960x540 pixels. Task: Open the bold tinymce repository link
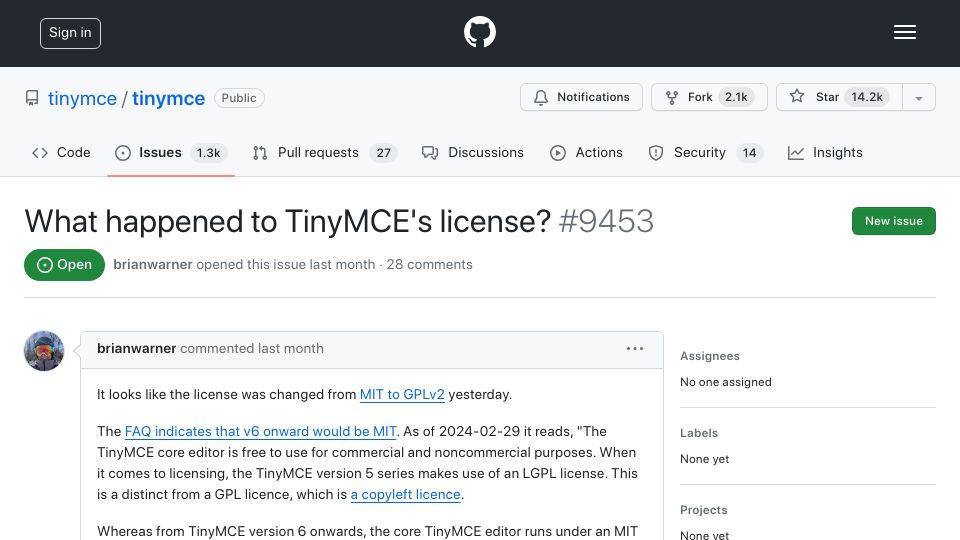coord(168,99)
